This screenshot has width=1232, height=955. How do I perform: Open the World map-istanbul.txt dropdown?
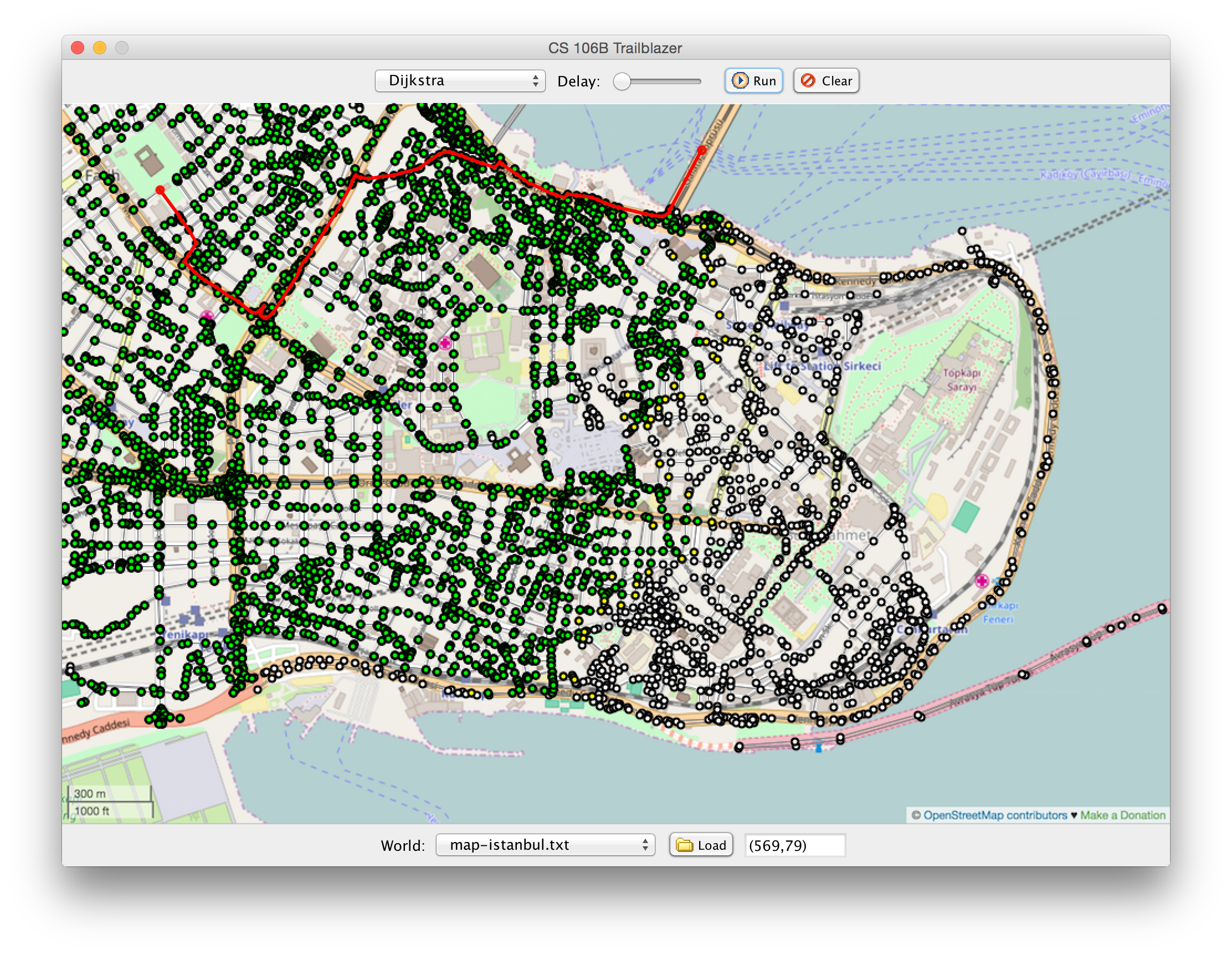point(545,844)
